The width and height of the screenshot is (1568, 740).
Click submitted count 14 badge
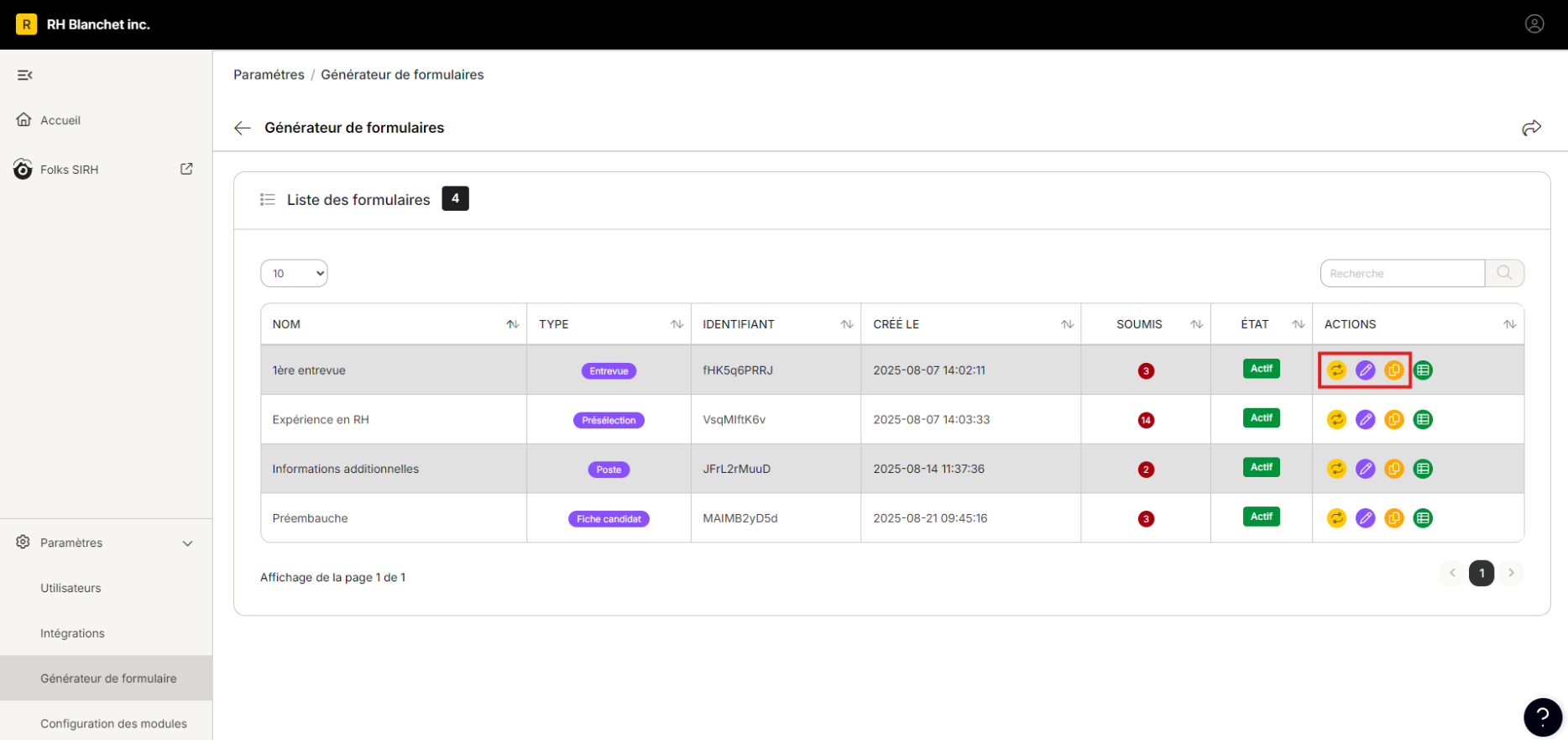(1146, 420)
